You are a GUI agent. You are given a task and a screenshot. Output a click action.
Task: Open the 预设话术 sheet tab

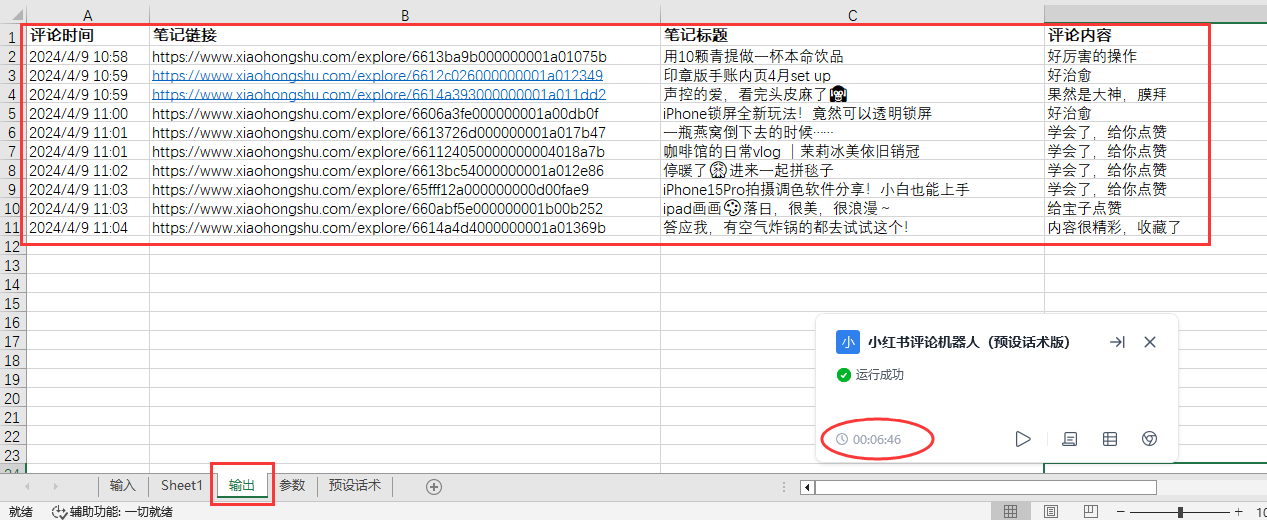click(x=355, y=486)
